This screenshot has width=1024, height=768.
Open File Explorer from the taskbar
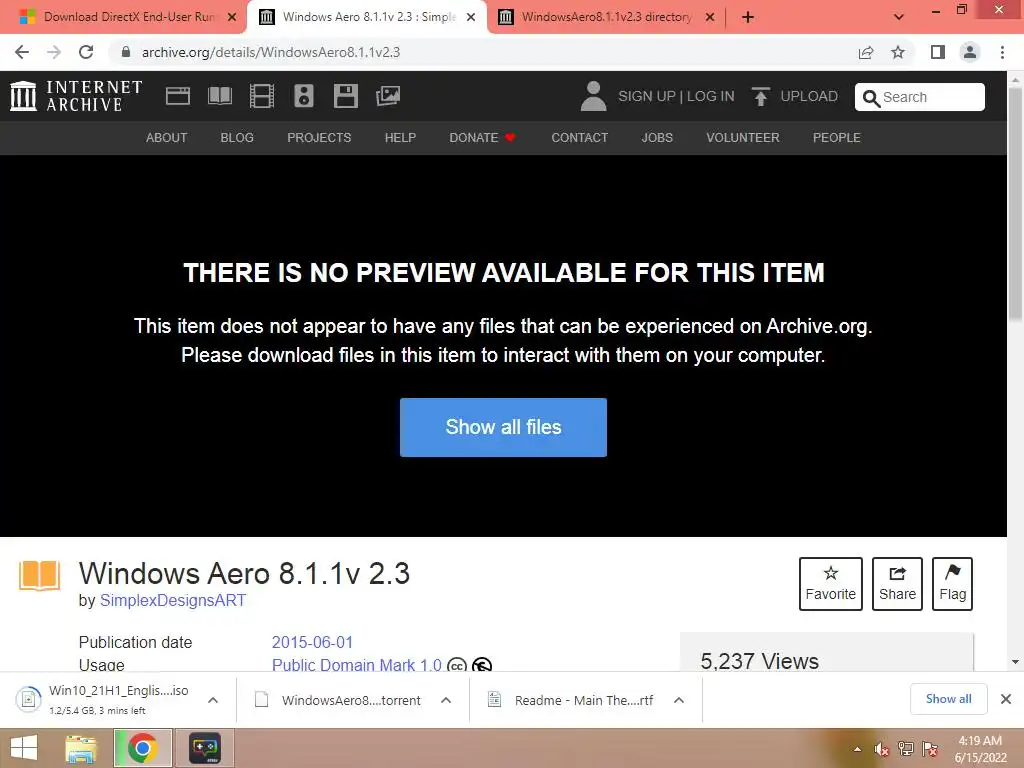pyautogui.click(x=80, y=748)
